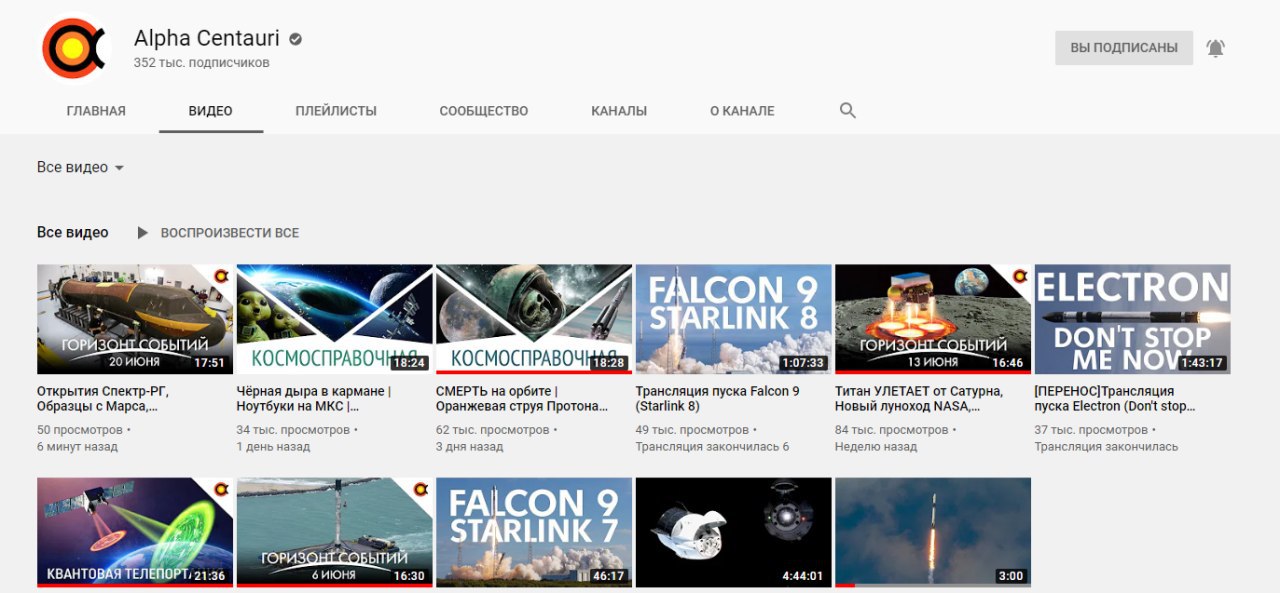Click the 62 тыс. просмотров text
The image size is (1280, 593).
click(493, 430)
